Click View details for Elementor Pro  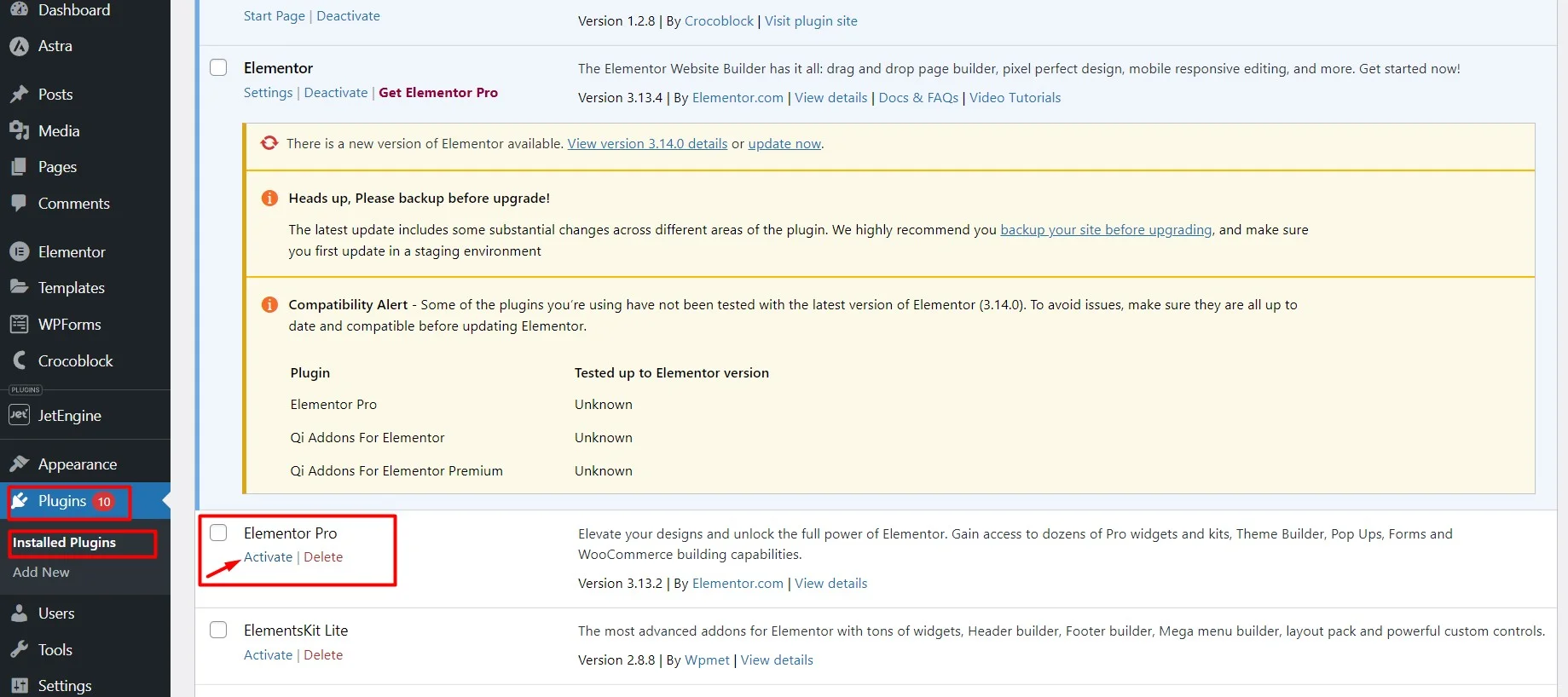pos(830,583)
